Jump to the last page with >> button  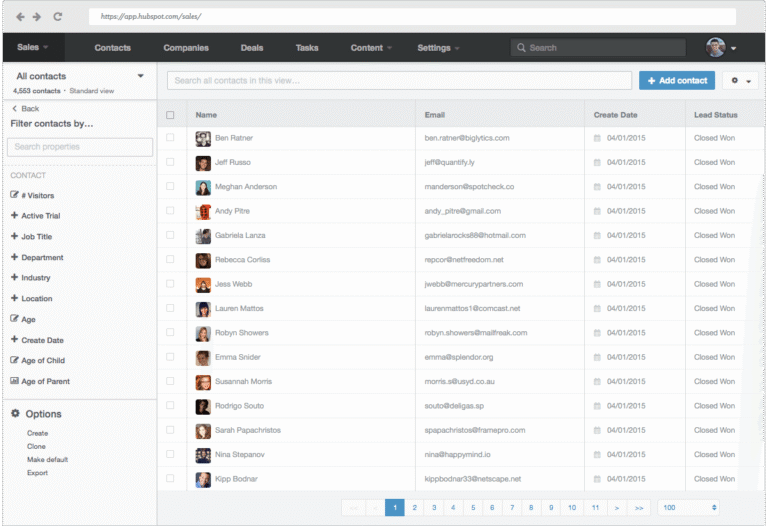(639, 507)
